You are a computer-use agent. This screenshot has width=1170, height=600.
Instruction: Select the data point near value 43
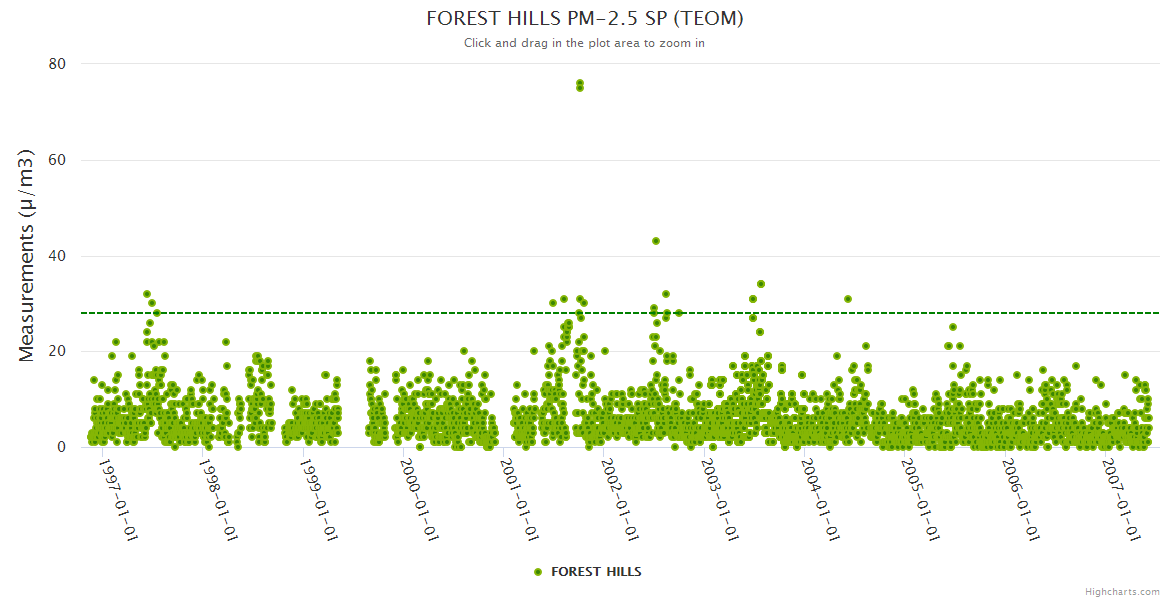(x=656, y=241)
